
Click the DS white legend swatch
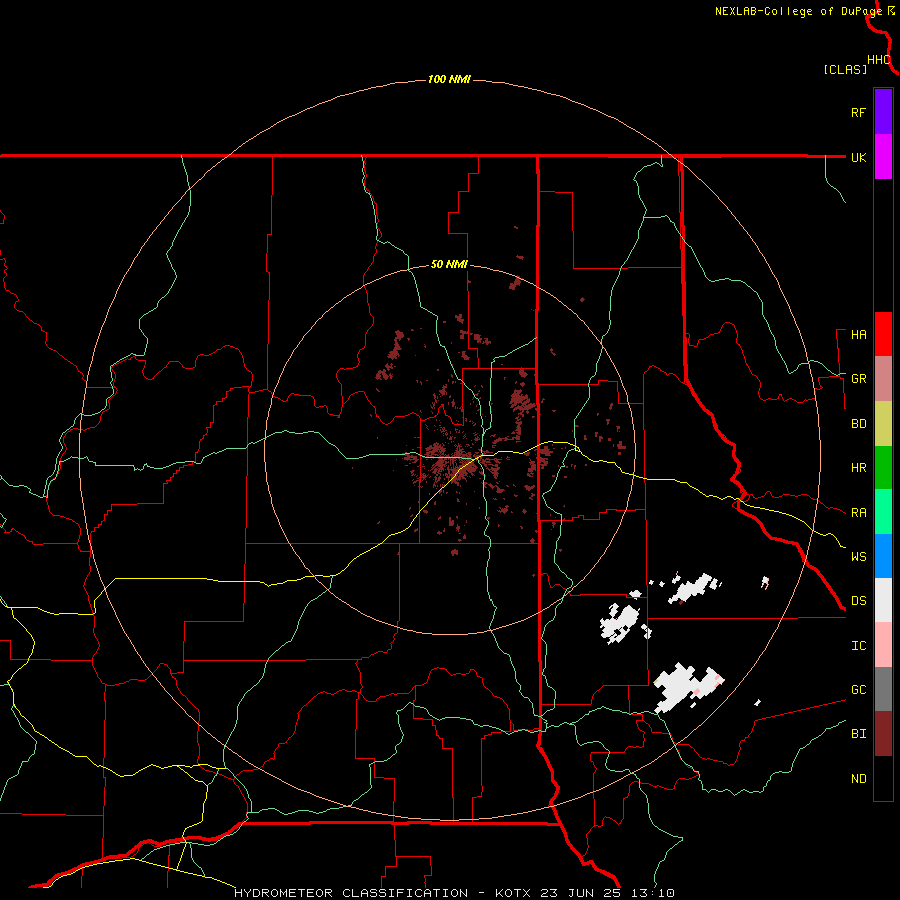tap(883, 600)
